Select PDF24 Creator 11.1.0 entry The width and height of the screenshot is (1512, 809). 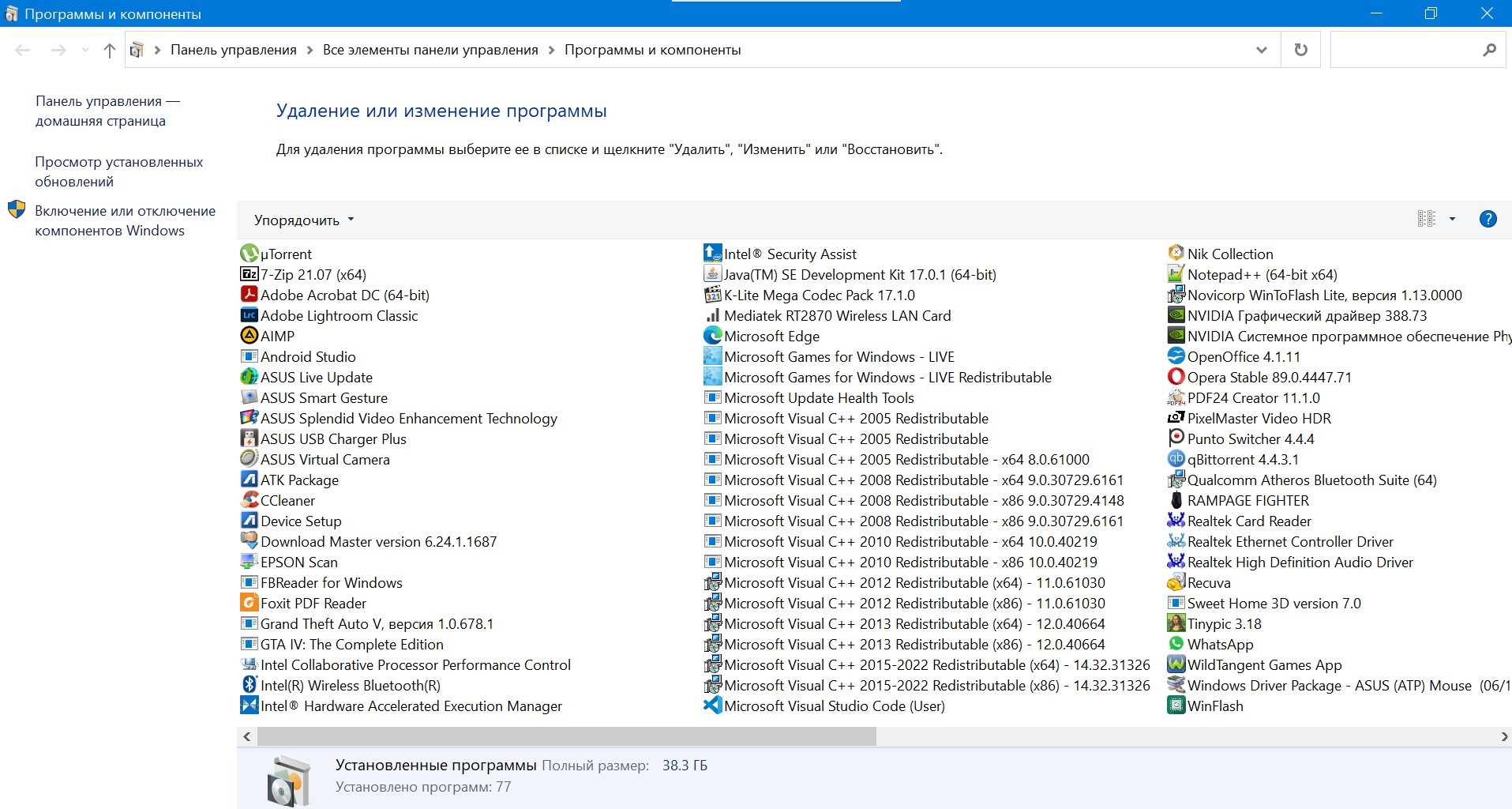coord(1254,397)
